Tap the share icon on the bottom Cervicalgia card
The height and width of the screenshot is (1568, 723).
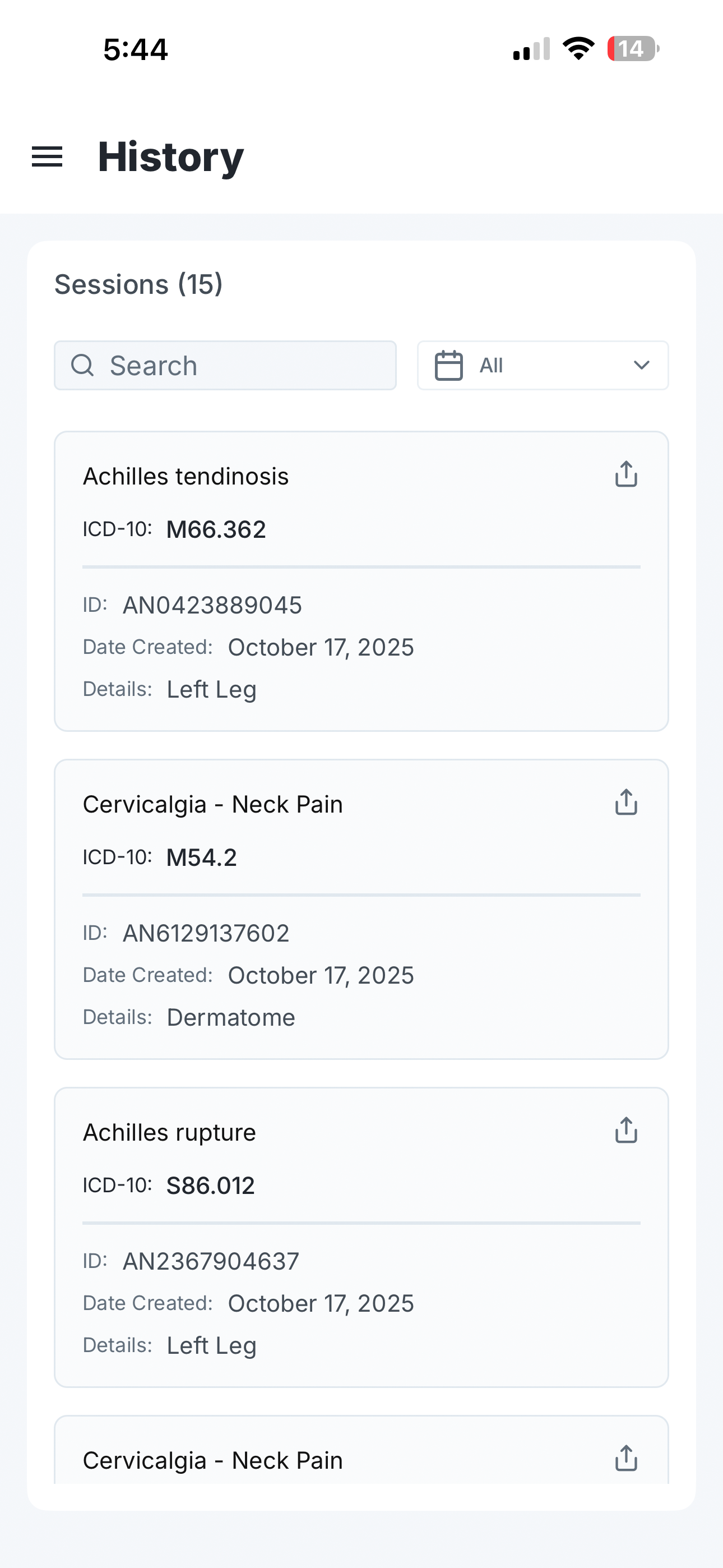pos(625,1459)
